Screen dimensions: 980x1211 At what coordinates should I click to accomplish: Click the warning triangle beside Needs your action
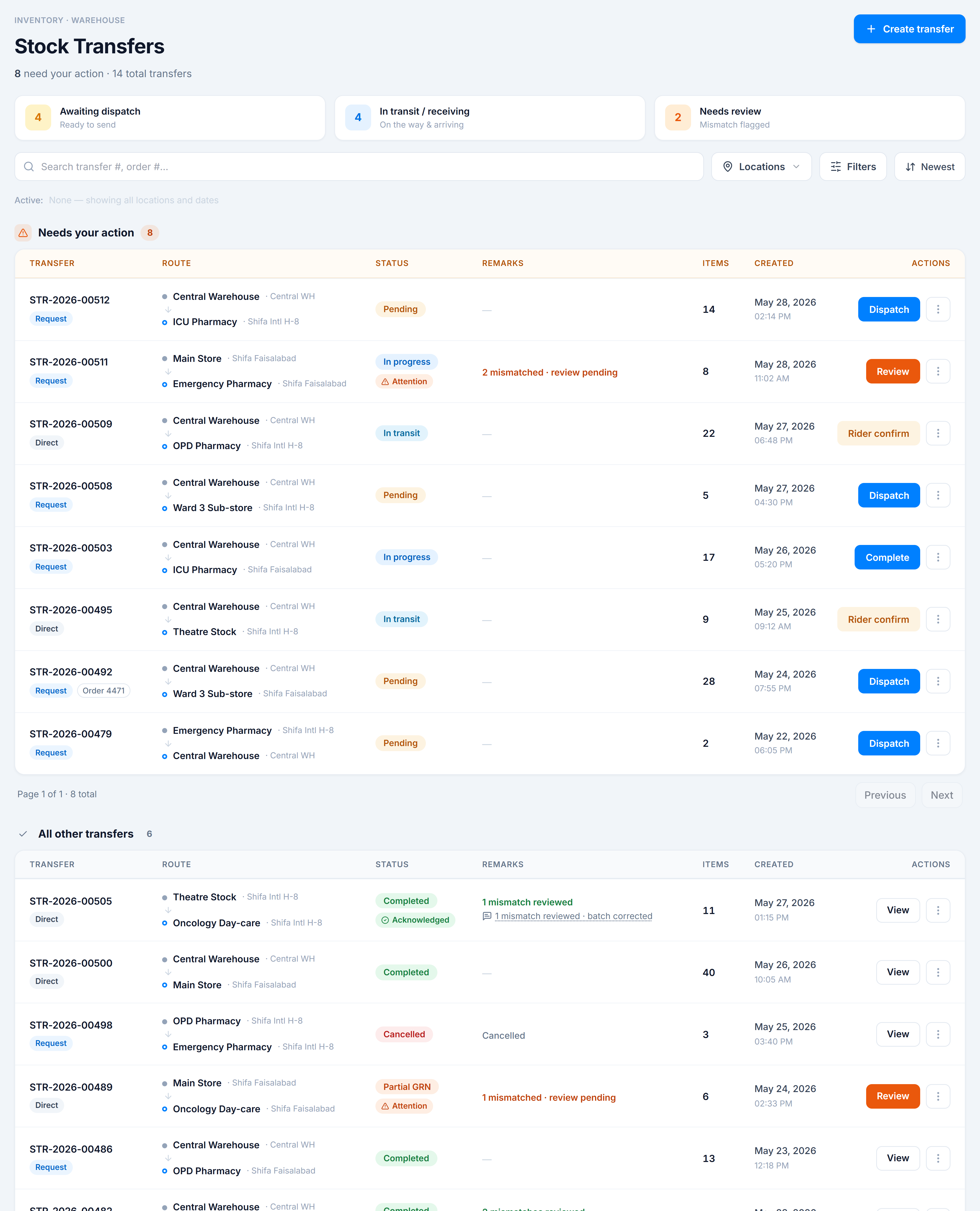[x=23, y=233]
